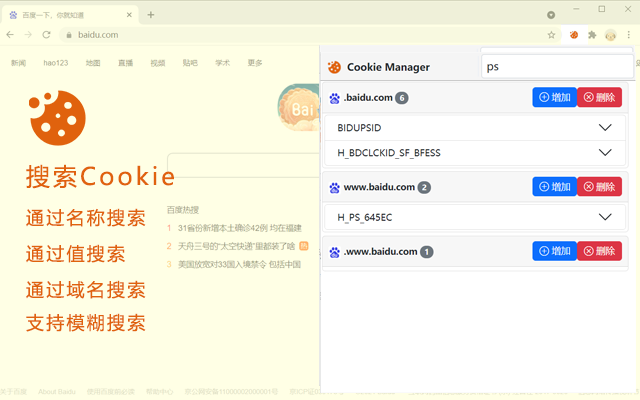The width and height of the screenshot is (640, 400).
Task: Open hot search item 3 about 美国放宽
Action: click(x=239, y=264)
